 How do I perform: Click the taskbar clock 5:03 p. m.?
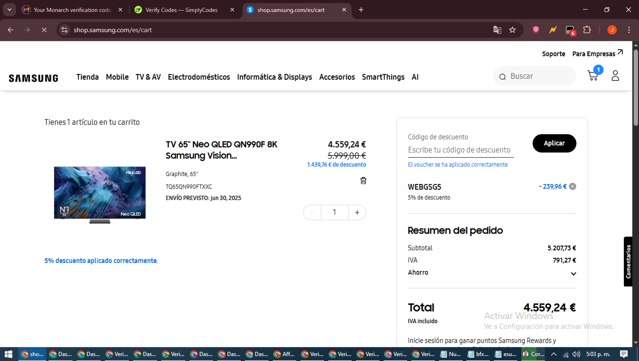598,354
